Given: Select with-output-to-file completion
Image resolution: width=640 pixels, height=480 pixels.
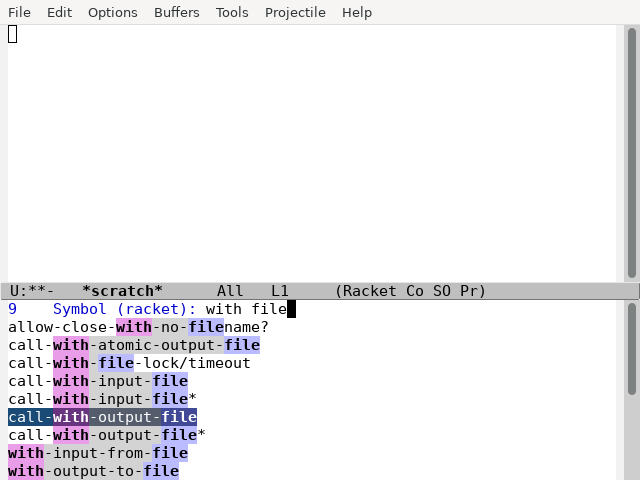Looking at the screenshot, I should click(x=93, y=471).
